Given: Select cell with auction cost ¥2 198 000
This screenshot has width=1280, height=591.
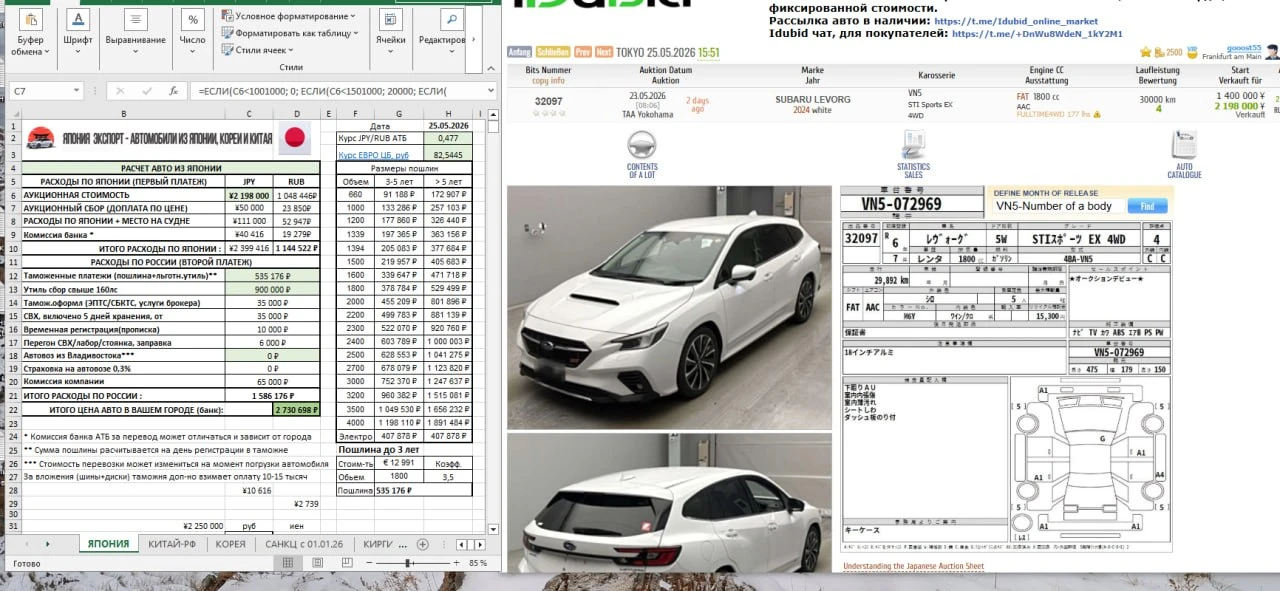Looking at the screenshot, I should click(x=247, y=196).
